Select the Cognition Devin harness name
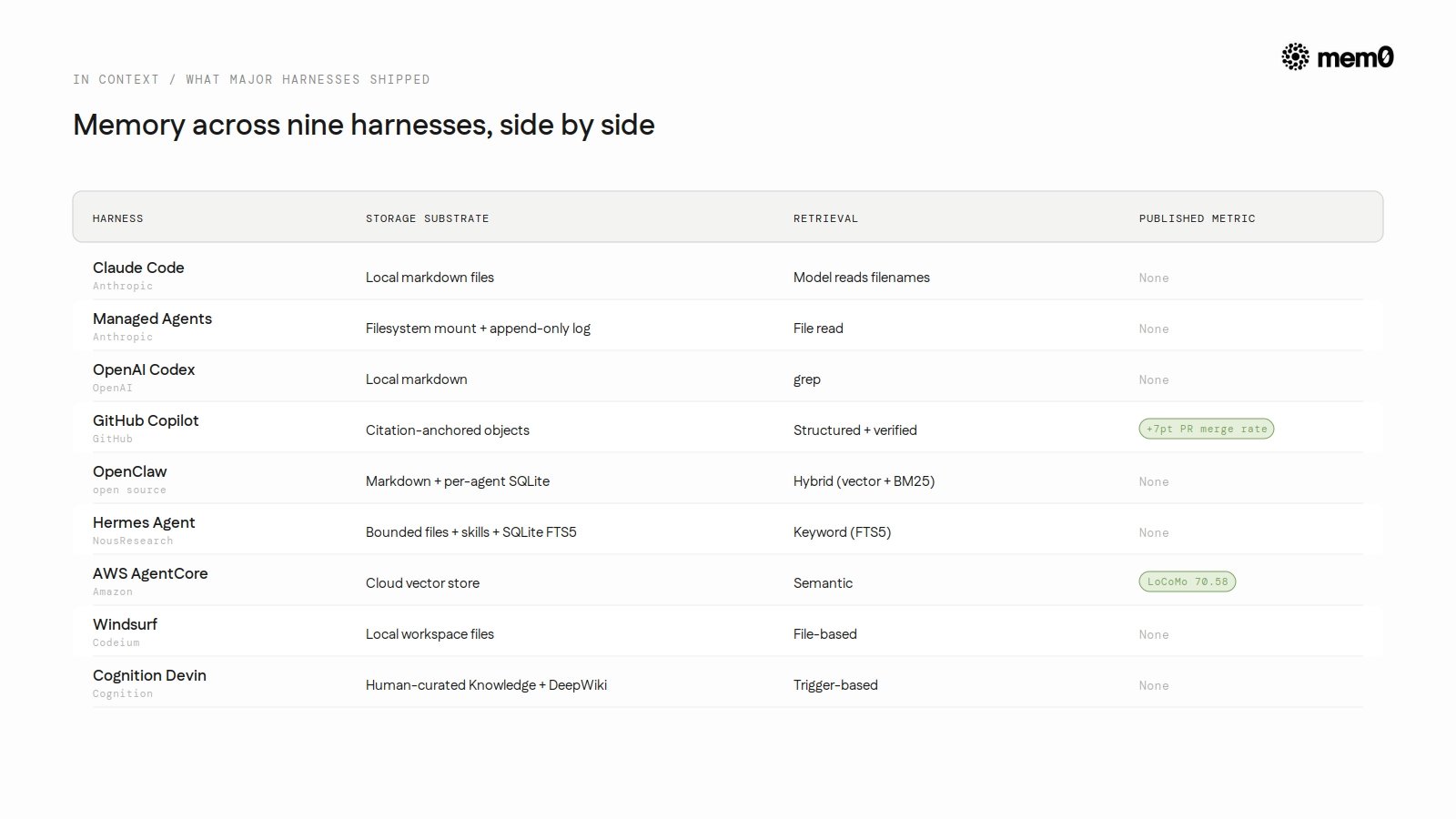The width and height of the screenshot is (1456, 819). 149,675
